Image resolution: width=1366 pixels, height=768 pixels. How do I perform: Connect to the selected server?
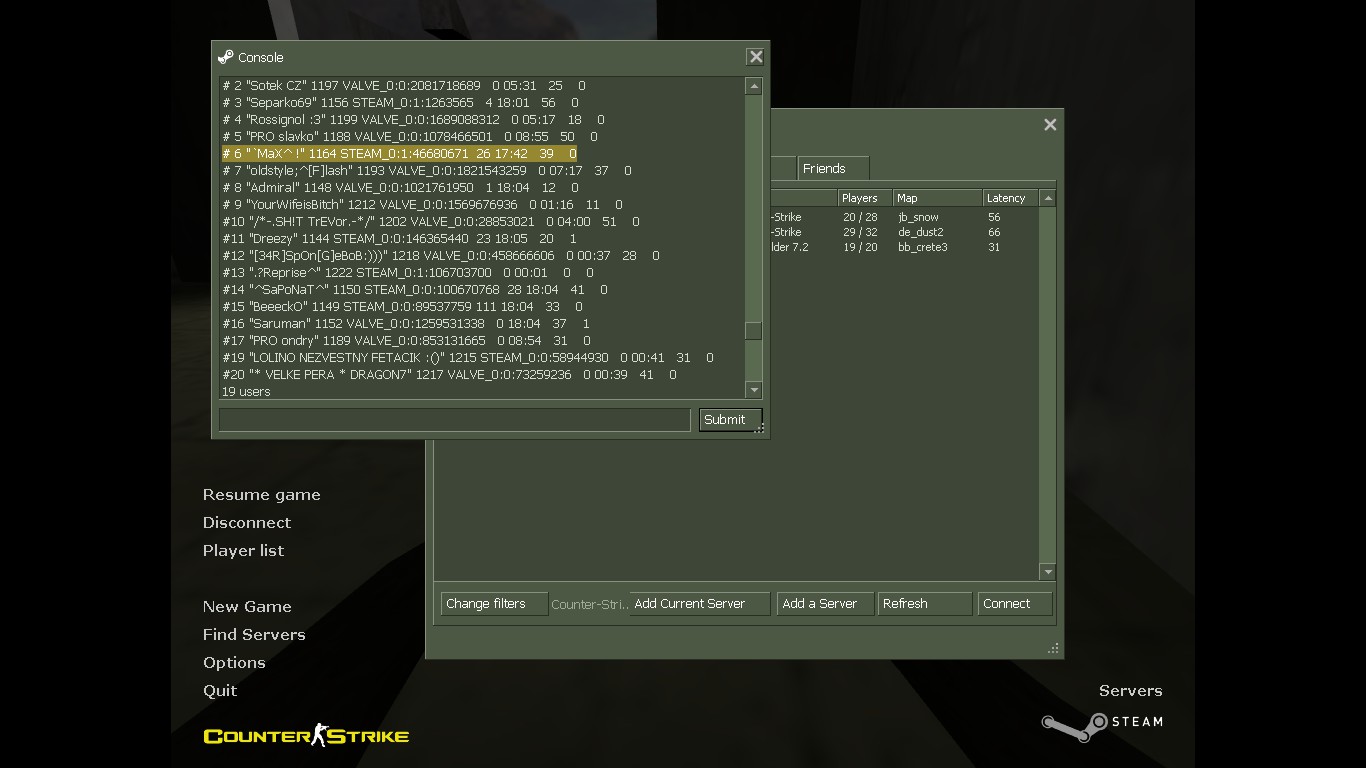[x=1014, y=604]
